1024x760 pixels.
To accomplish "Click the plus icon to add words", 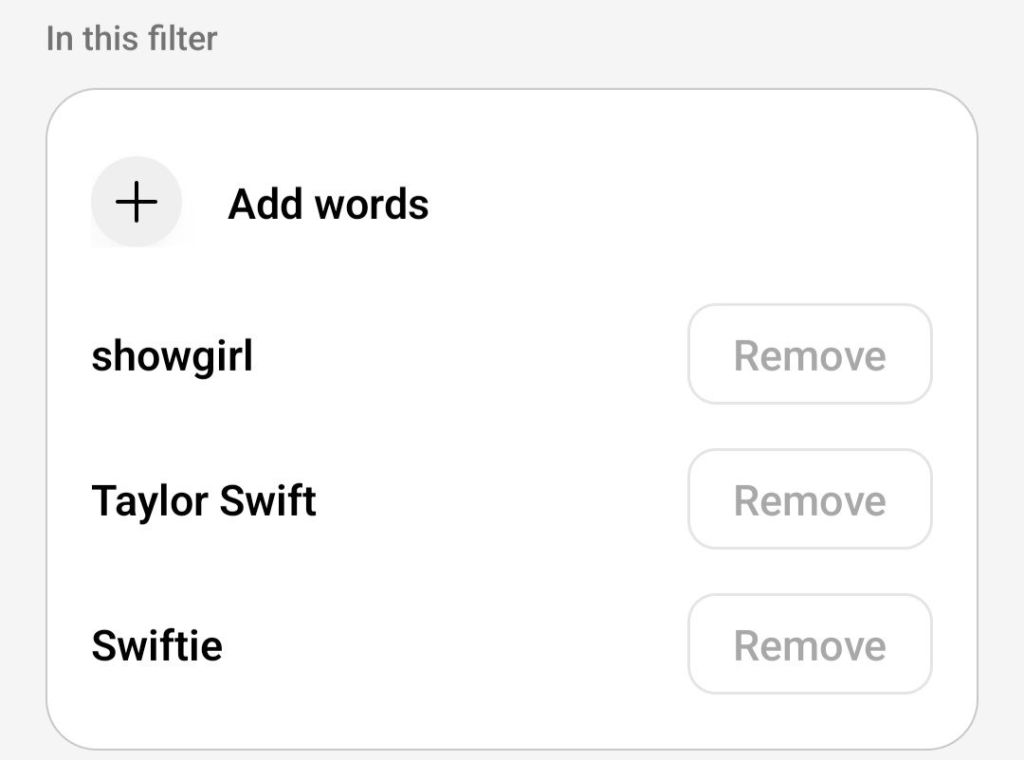I will (x=136, y=203).
